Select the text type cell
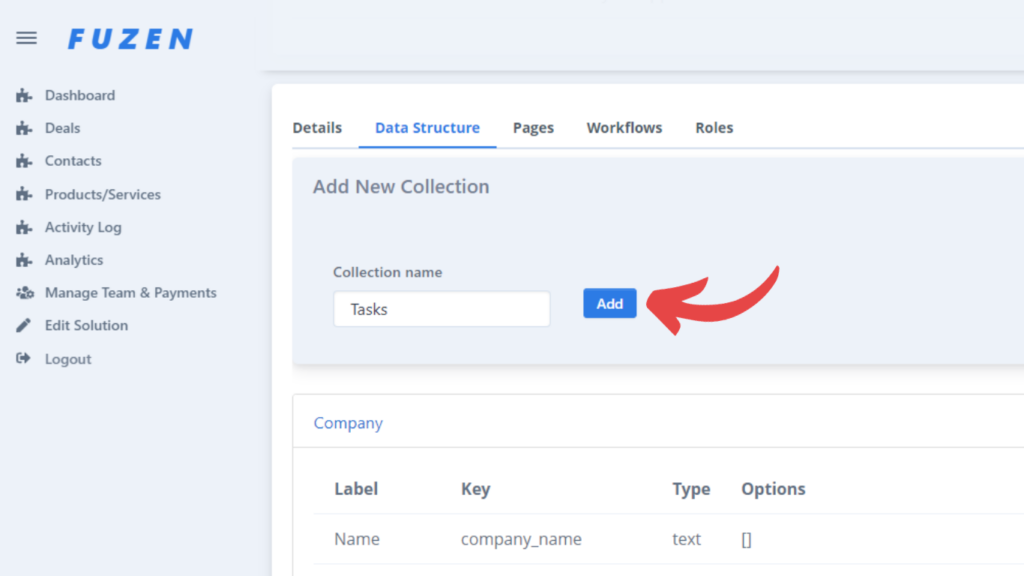The width and height of the screenshot is (1024, 576). (686, 539)
